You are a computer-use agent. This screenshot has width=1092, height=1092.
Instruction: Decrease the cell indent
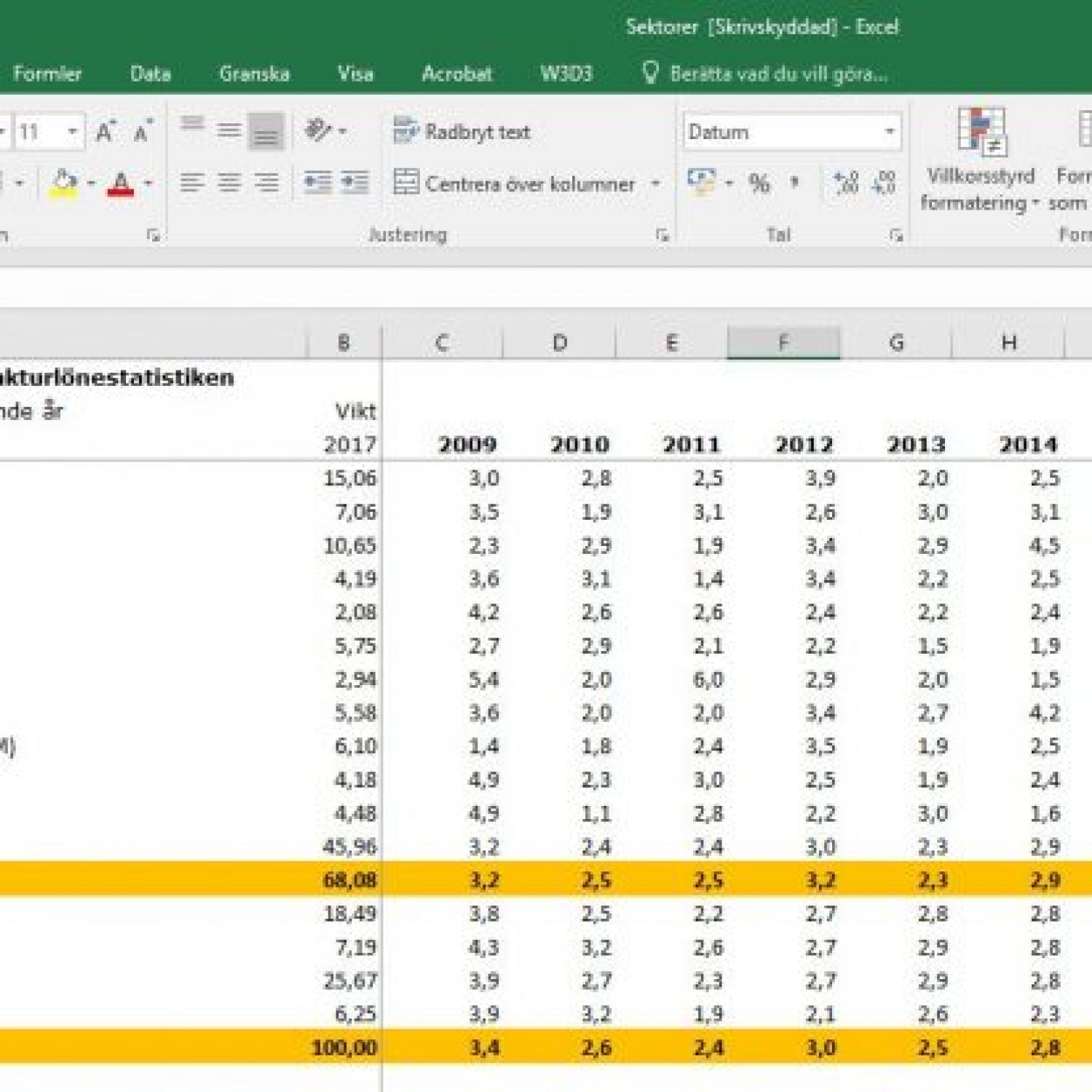click(318, 183)
